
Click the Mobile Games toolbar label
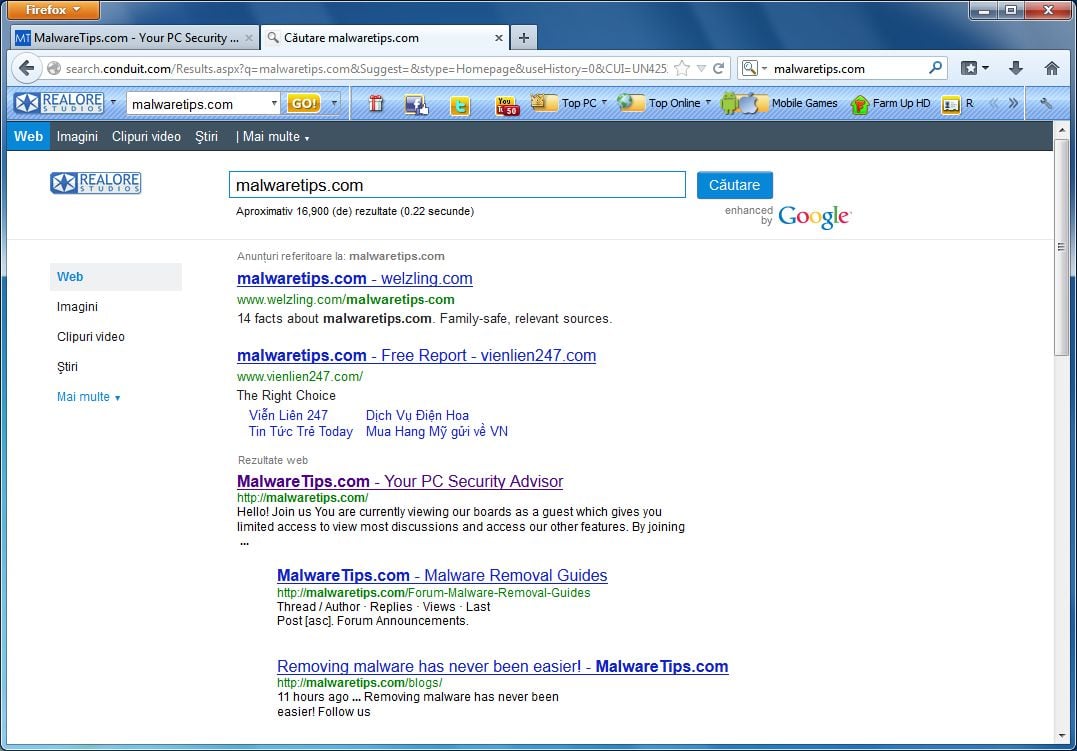[x=804, y=103]
